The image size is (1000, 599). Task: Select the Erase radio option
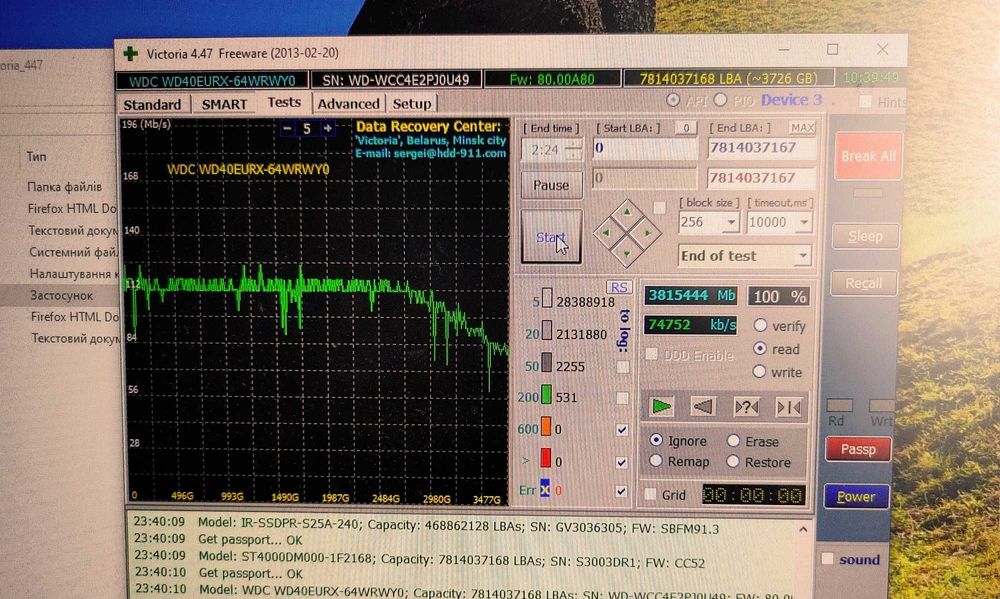pos(733,441)
